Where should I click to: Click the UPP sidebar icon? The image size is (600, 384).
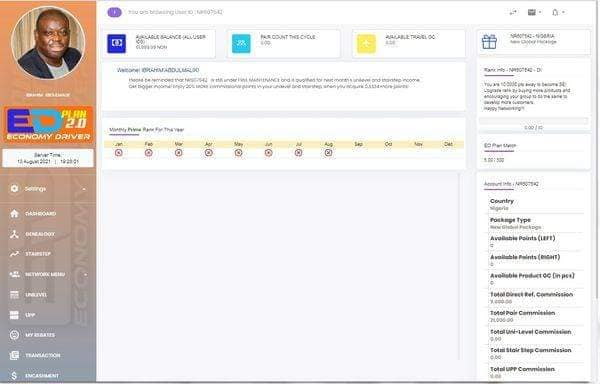pyautogui.click(x=15, y=315)
